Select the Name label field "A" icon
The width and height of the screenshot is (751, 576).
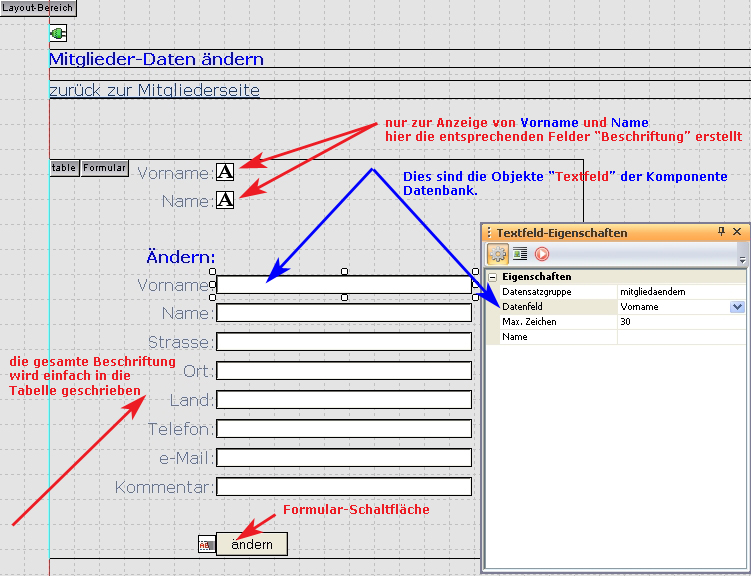tap(225, 200)
